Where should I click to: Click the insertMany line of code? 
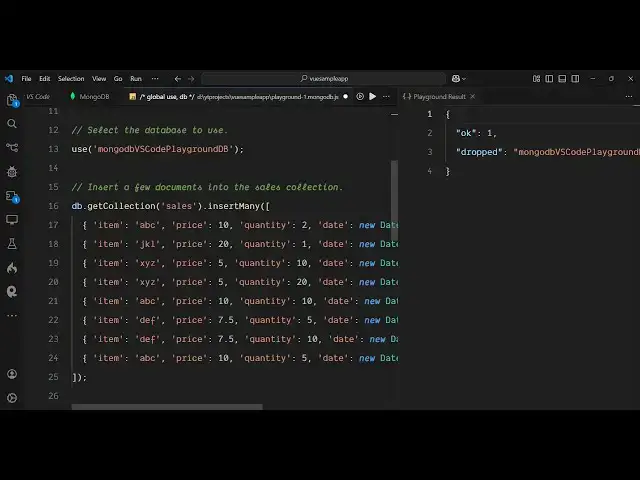click(x=171, y=206)
